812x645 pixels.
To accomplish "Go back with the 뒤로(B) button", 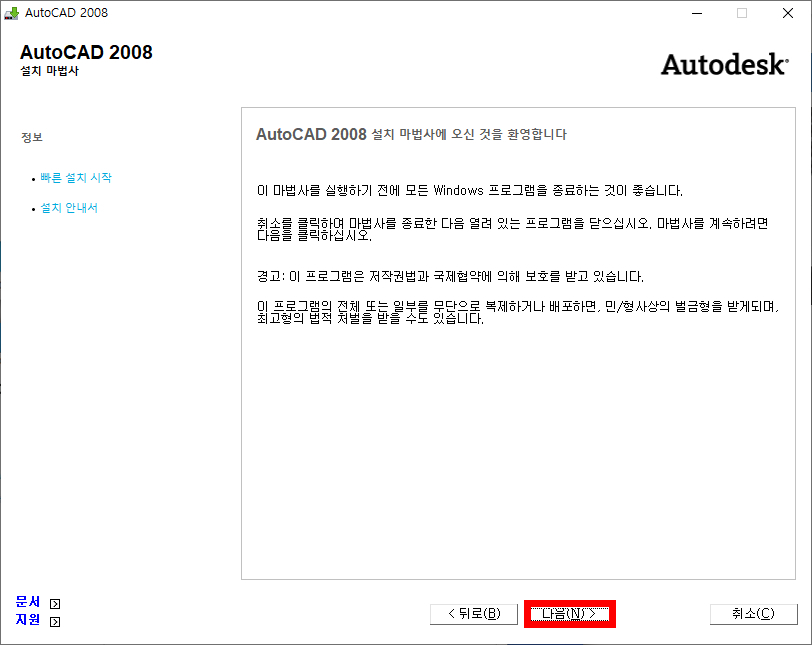I will pos(474,614).
